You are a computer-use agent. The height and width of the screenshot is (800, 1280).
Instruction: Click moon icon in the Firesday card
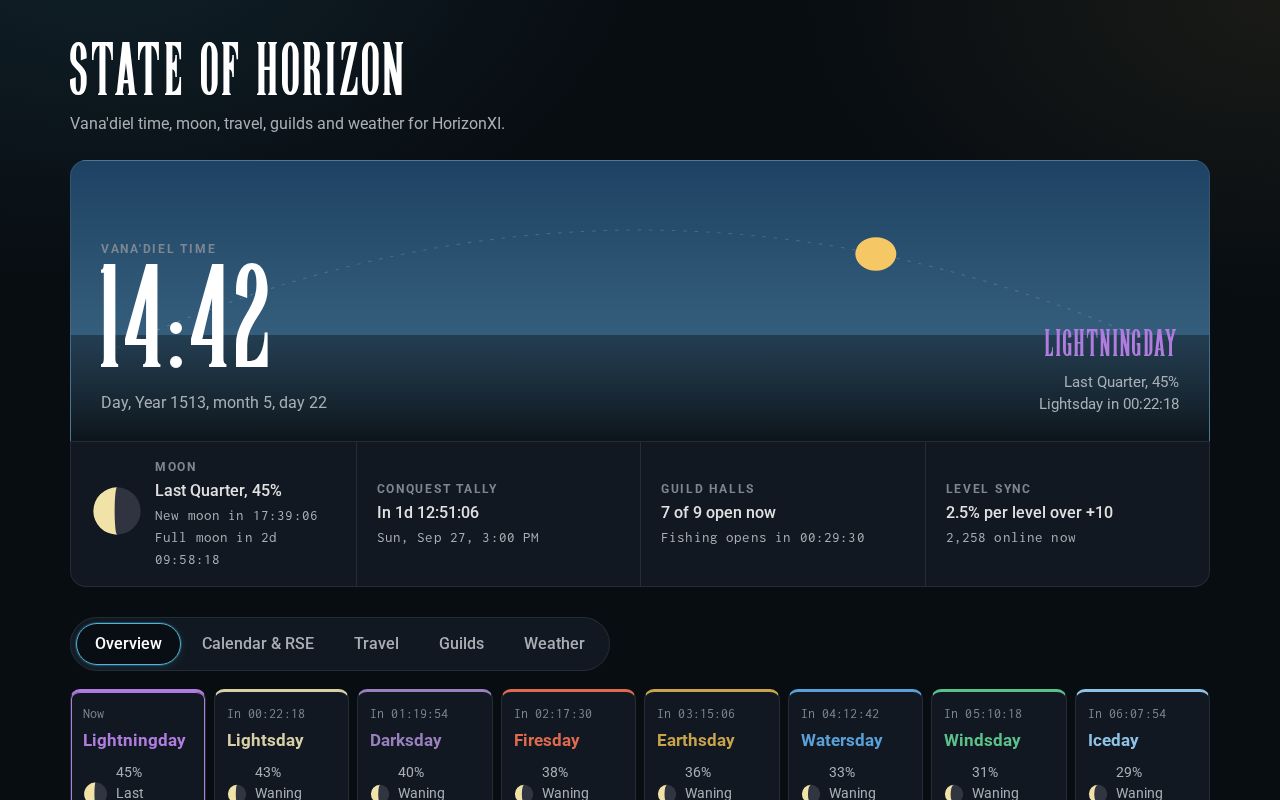(524, 793)
